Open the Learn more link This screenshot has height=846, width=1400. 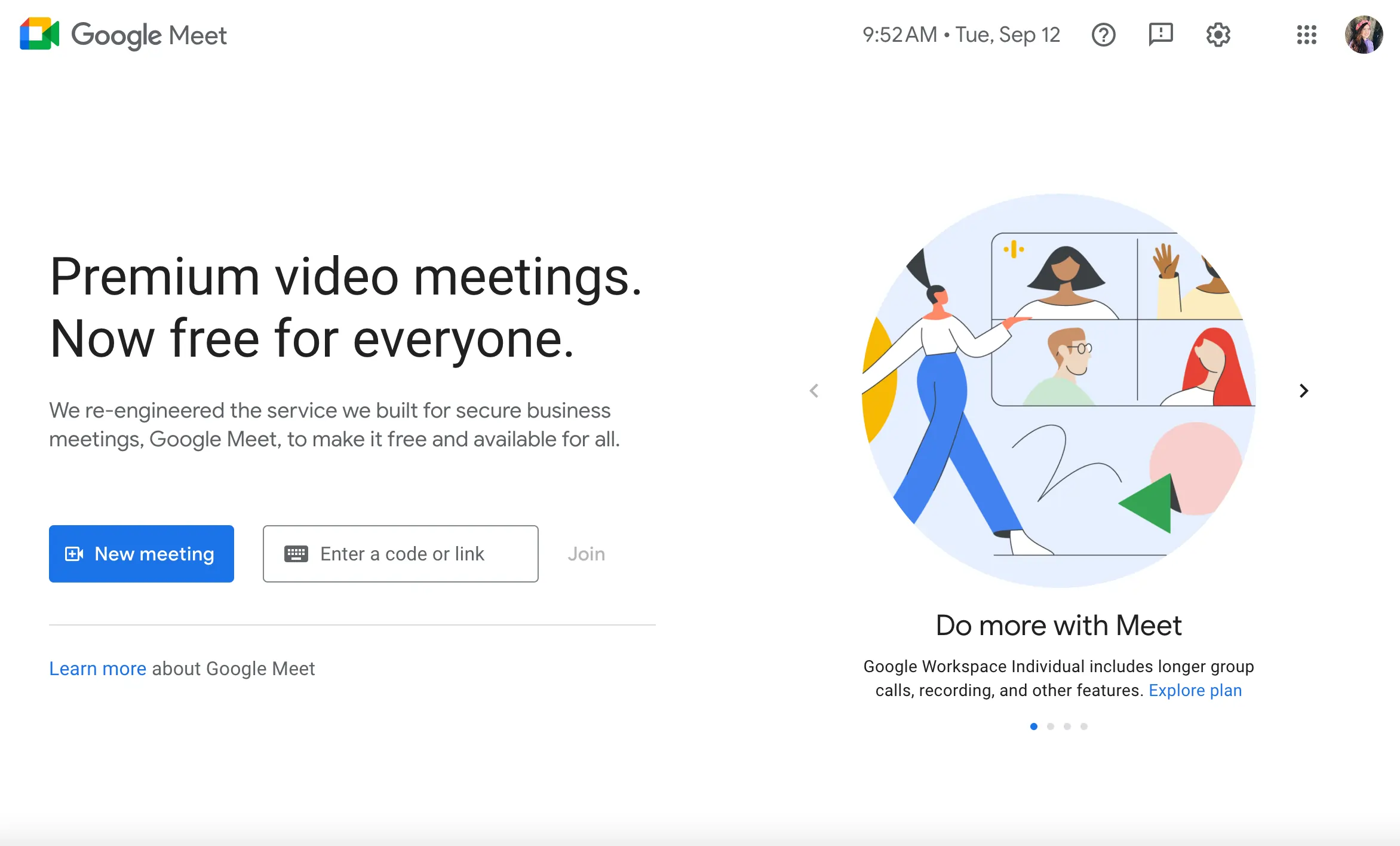click(98, 668)
